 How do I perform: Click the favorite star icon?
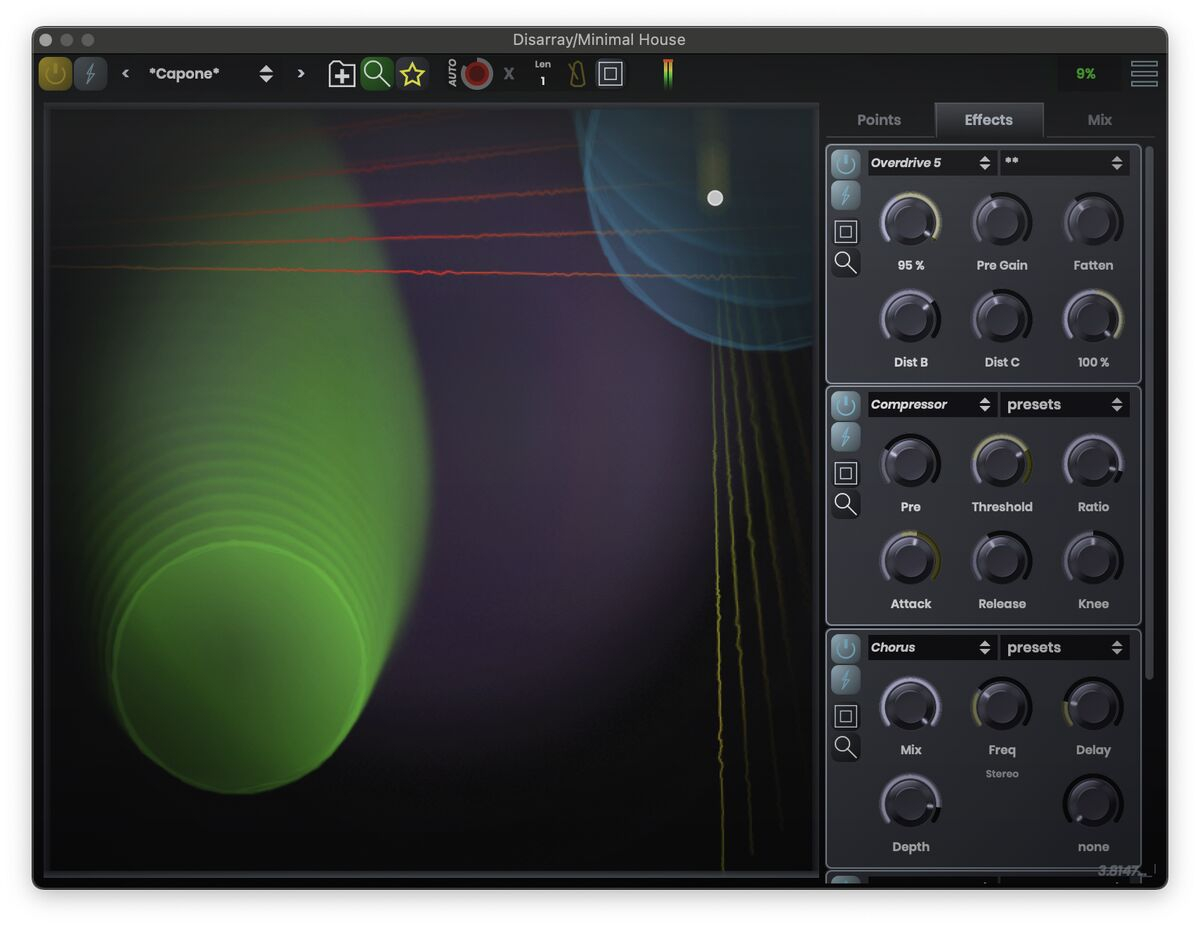tap(412, 74)
